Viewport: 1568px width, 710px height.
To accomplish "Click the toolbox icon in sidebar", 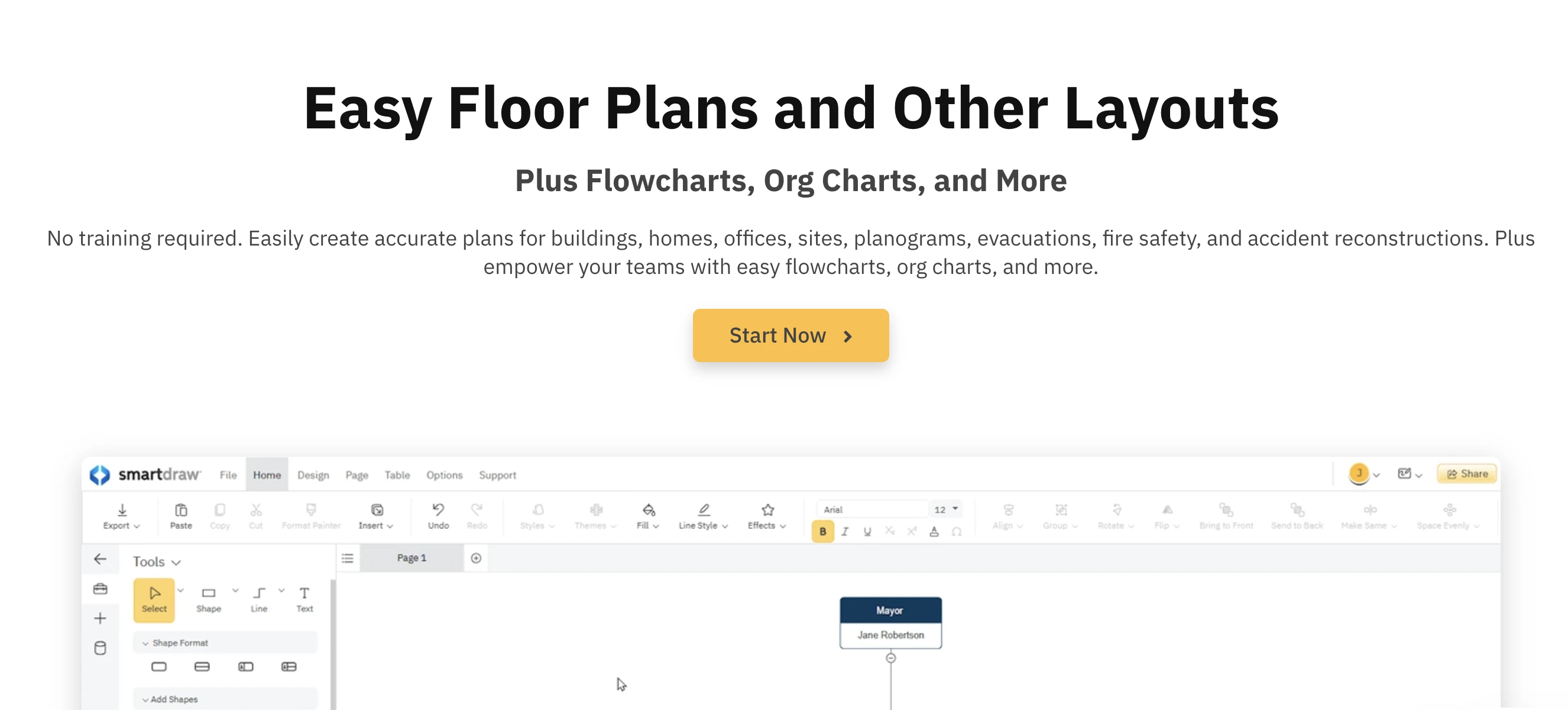I will pyautogui.click(x=101, y=589).
